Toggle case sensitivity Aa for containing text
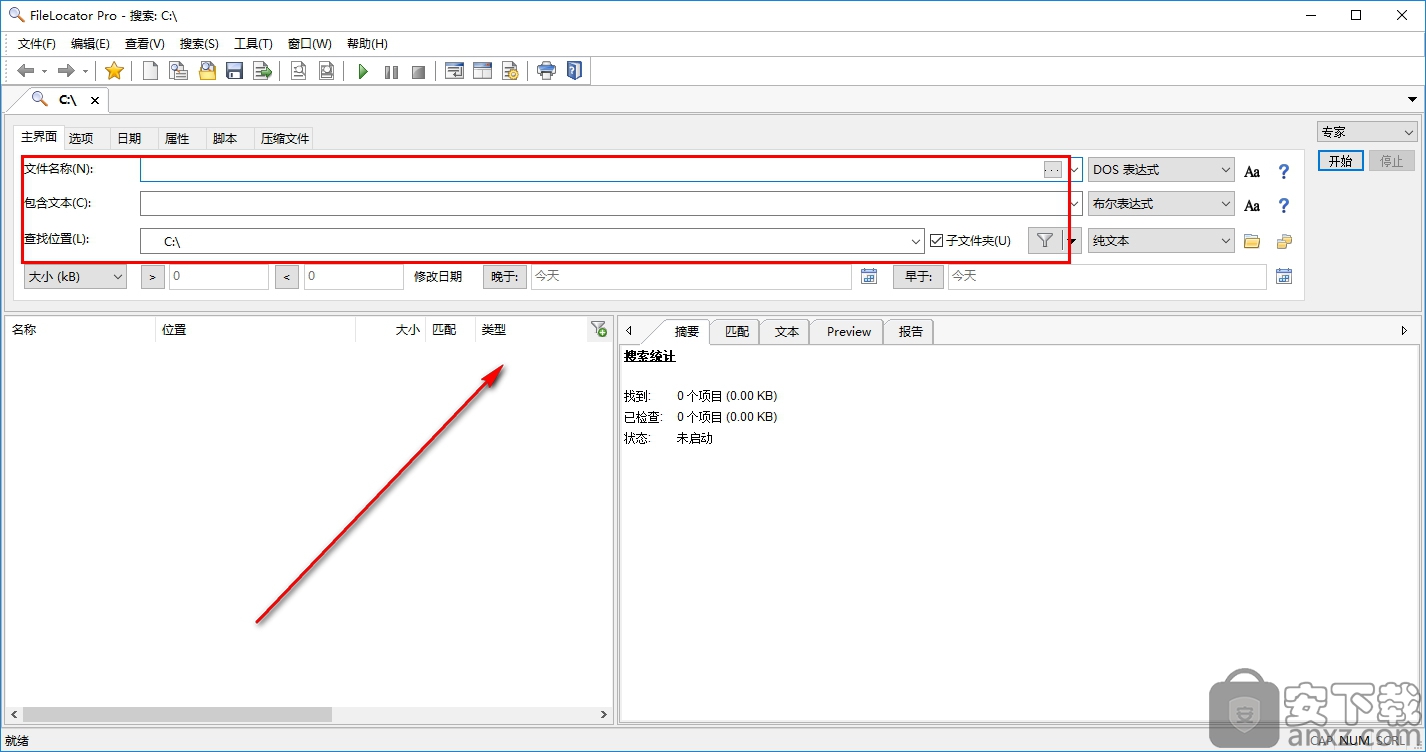The width and height of the screenshot is (1426, 752). pyautogui.click(x=1252, y=206)
